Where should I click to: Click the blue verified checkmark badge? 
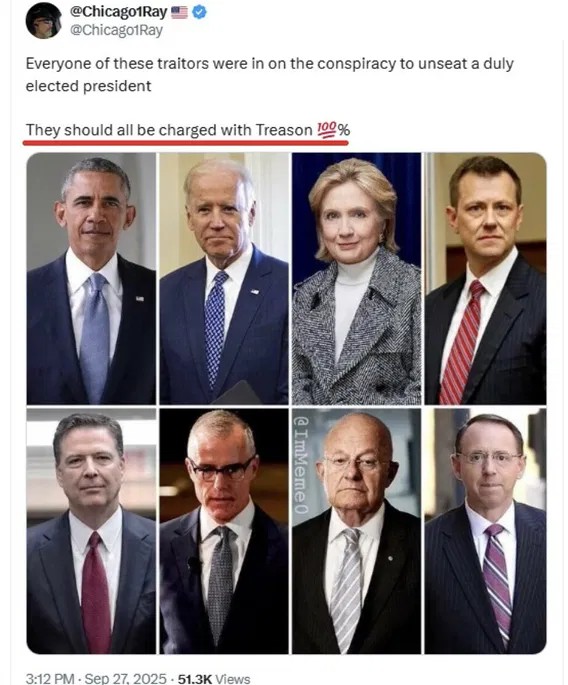pos(200,12)
